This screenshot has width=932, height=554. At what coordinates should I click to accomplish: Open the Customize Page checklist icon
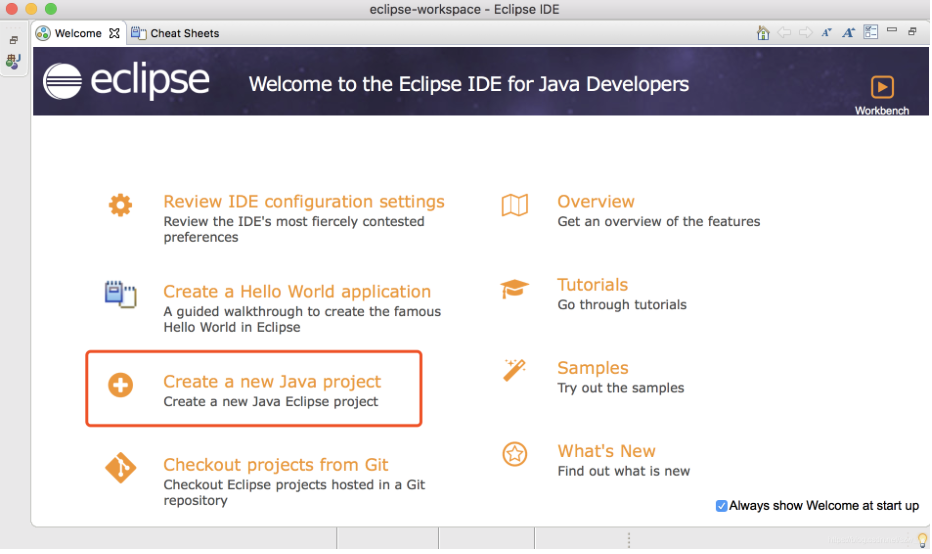pos(870,32)
